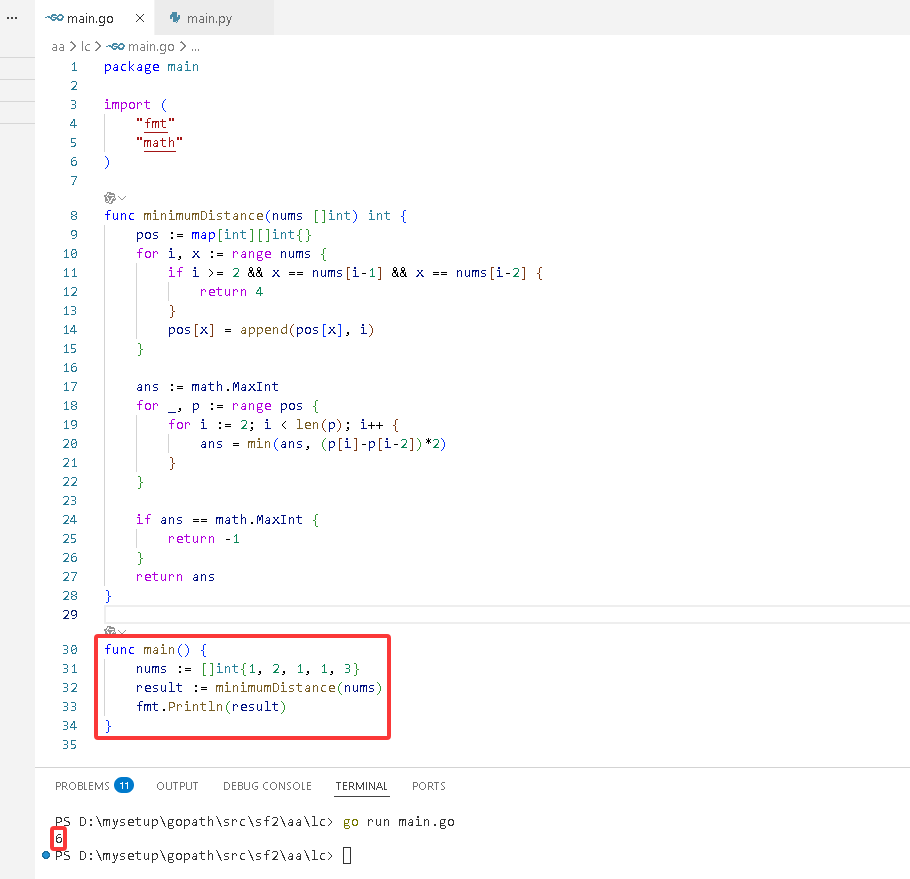
Task: Expand the breadcrumb symbol ellipsis
Action: [196, 48]
